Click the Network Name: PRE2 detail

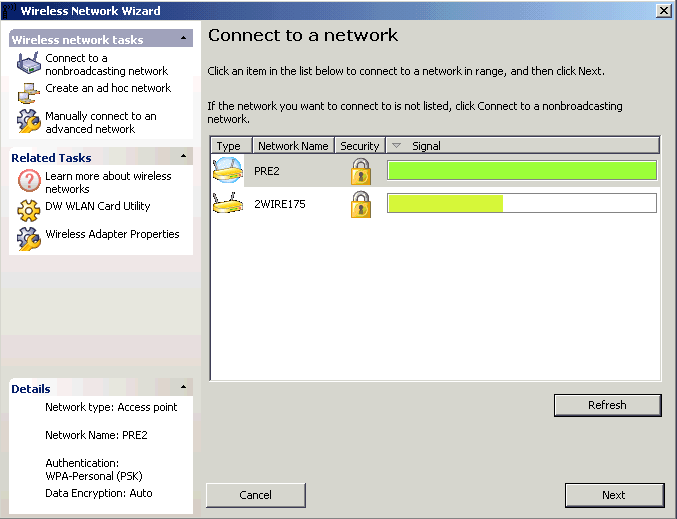96,435
